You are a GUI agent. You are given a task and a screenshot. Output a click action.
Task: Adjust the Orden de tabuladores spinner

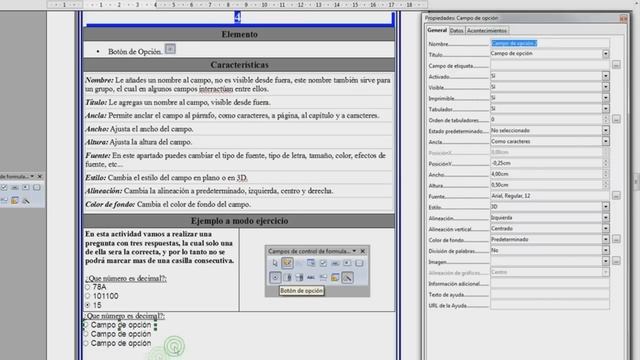click(606, 120)
